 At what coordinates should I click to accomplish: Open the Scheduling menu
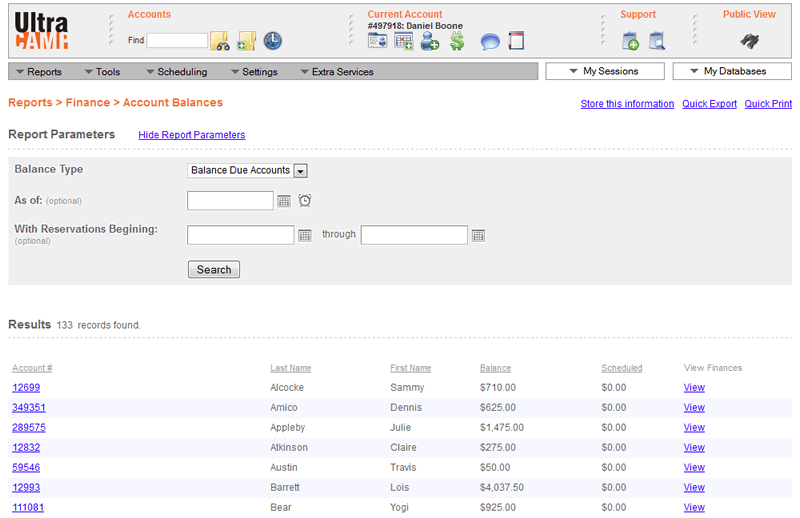176,72
